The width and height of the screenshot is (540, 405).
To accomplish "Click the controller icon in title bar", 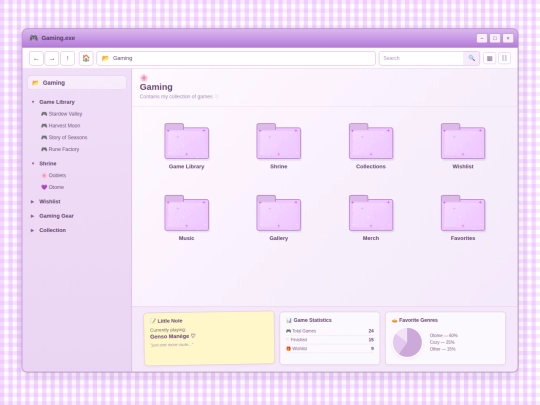I will [34, 38].
